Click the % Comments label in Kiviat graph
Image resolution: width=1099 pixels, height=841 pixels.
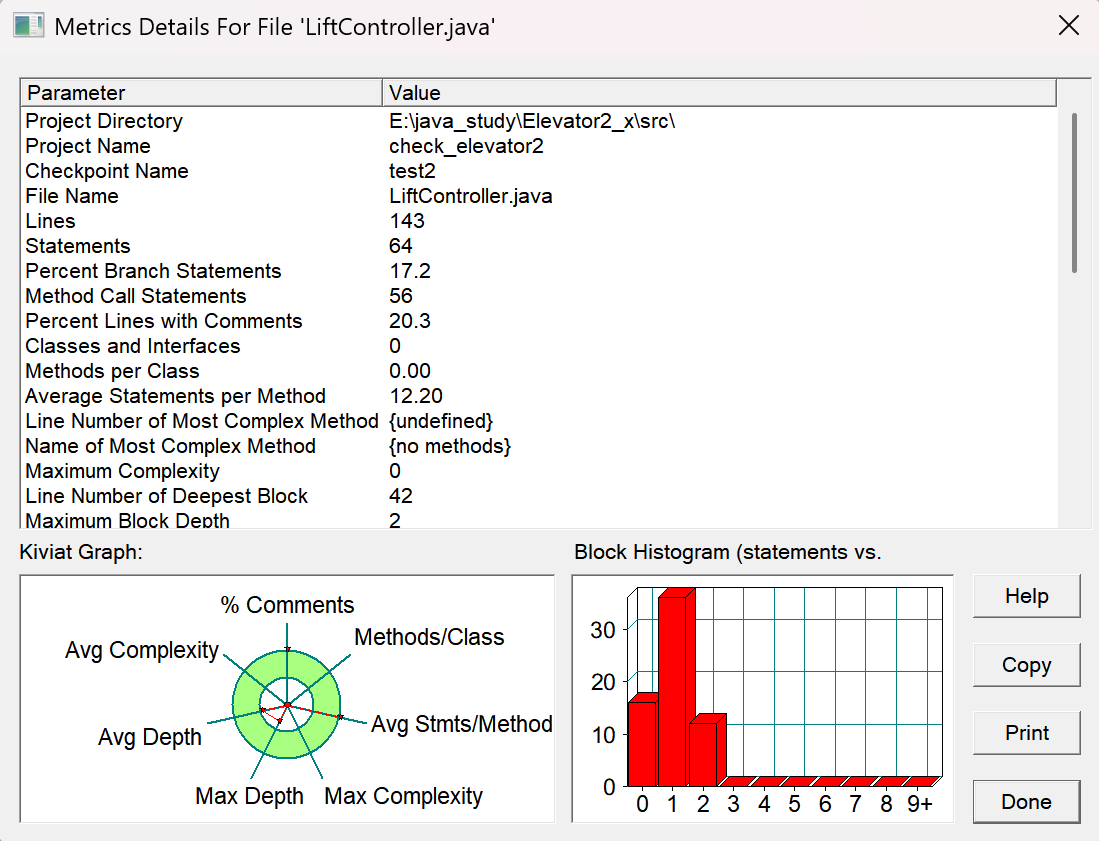287,605
